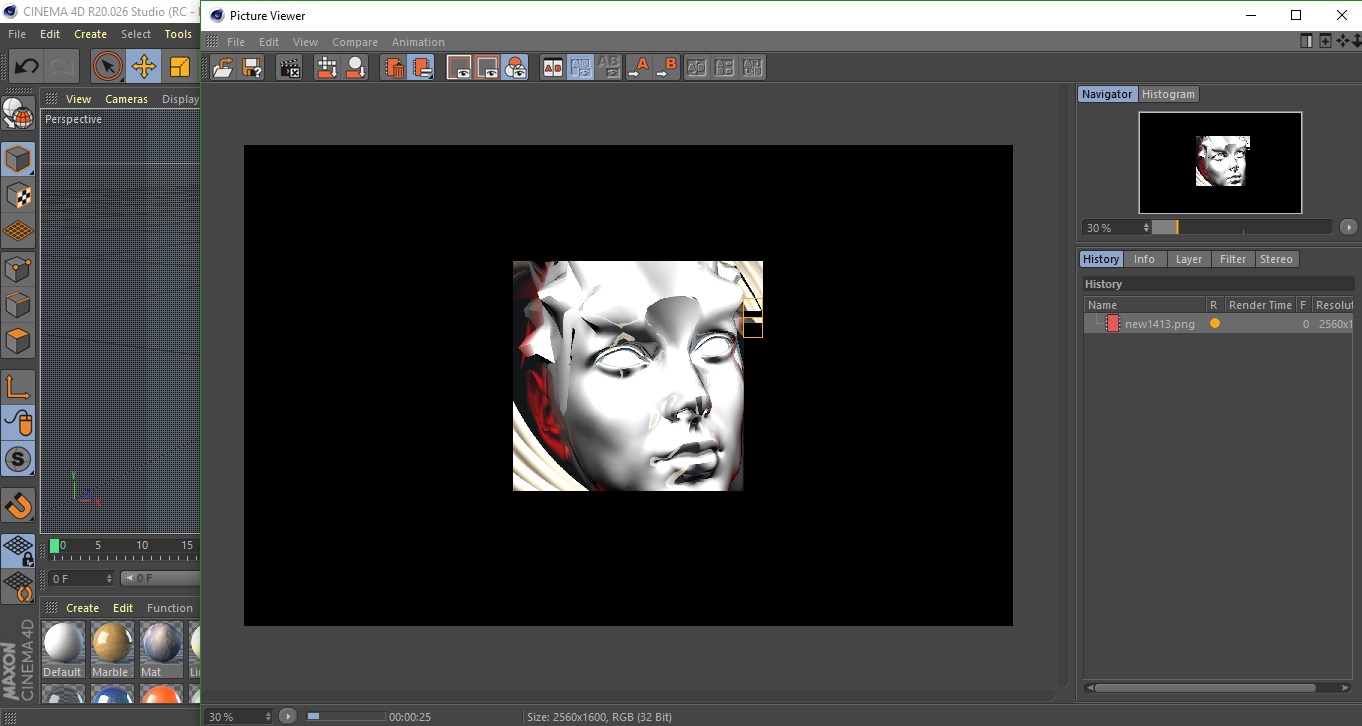Click the Remove Image trash icon
The height and width of the screenshot is (726, 1362).
coord(395,68)
